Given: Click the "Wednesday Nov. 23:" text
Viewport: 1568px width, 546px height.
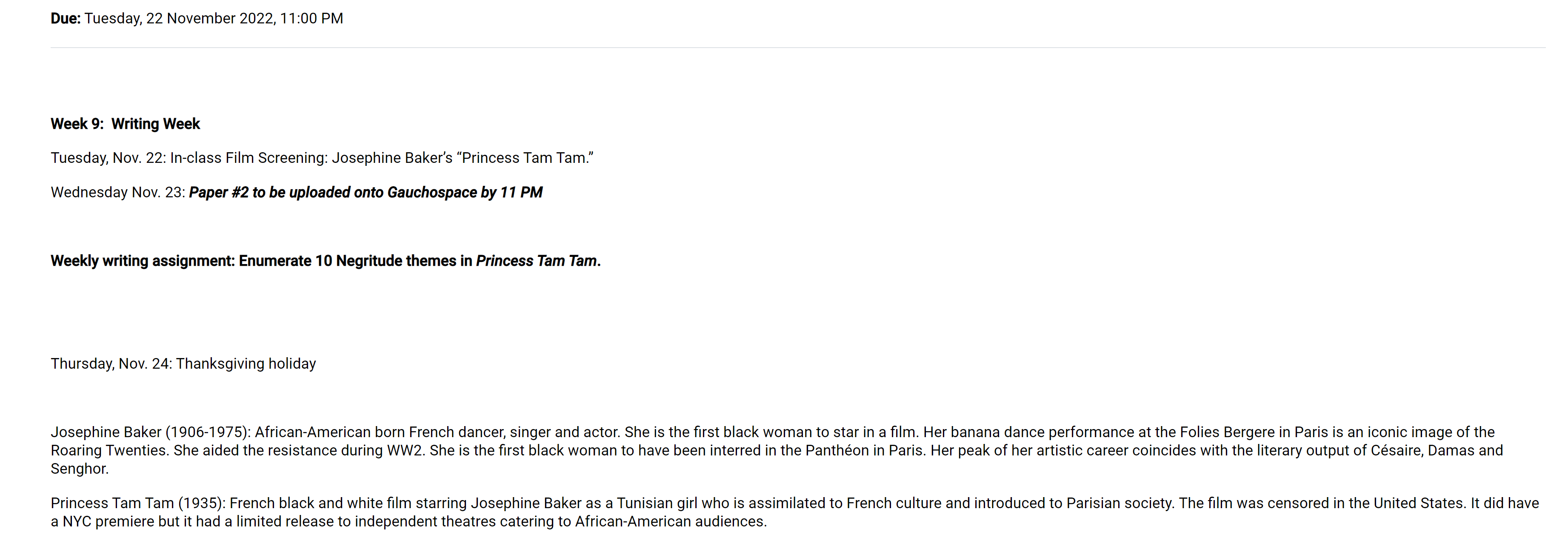Looking at the screenshot, I should tap(118, 193).
